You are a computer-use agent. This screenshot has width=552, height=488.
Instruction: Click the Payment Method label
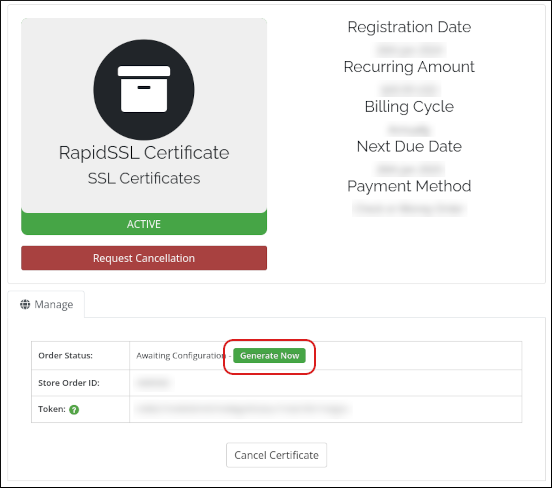coord(409,186)
